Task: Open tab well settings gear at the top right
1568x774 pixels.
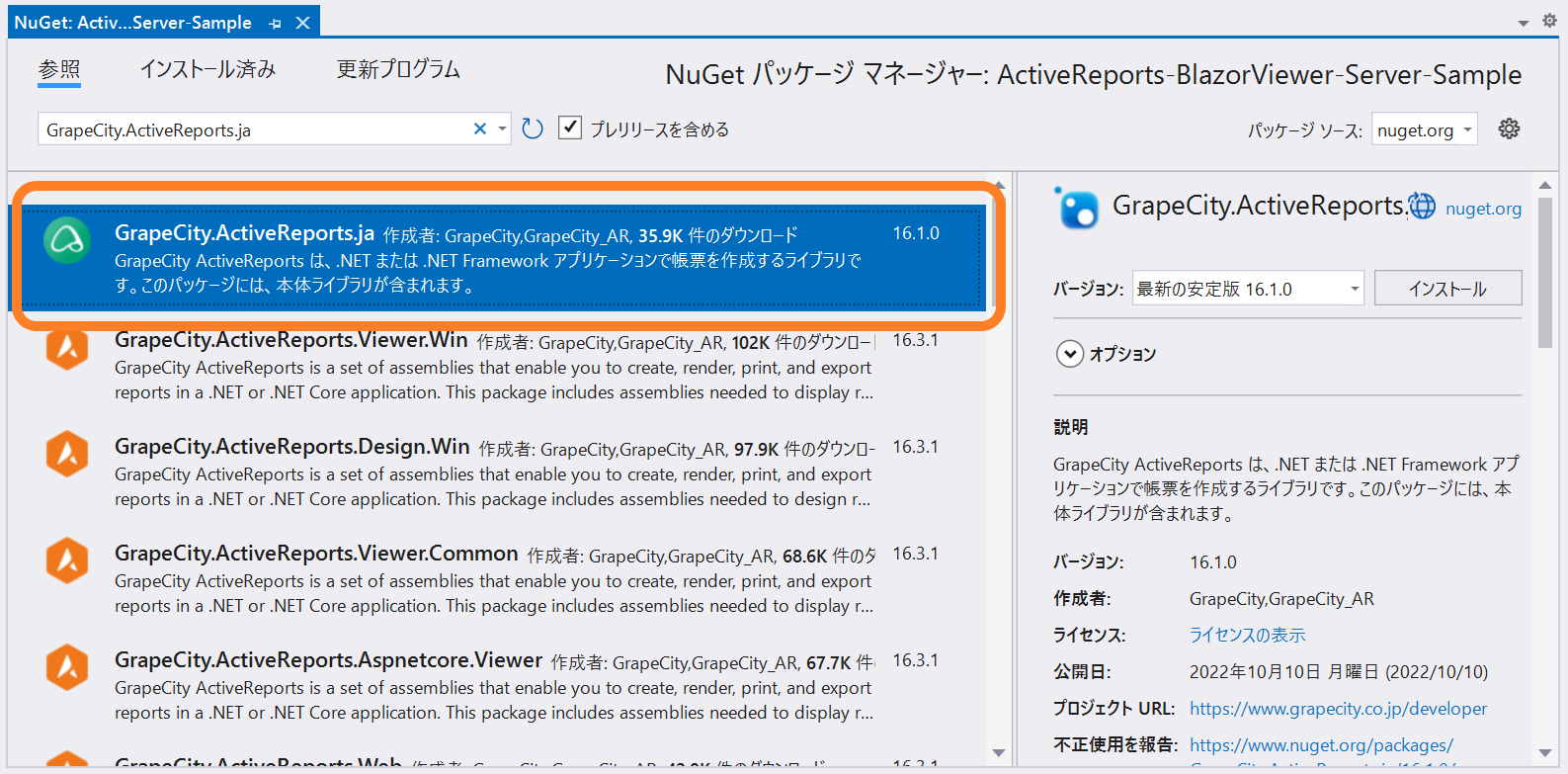Action: pyautogui.click(x=1549, y=21)
